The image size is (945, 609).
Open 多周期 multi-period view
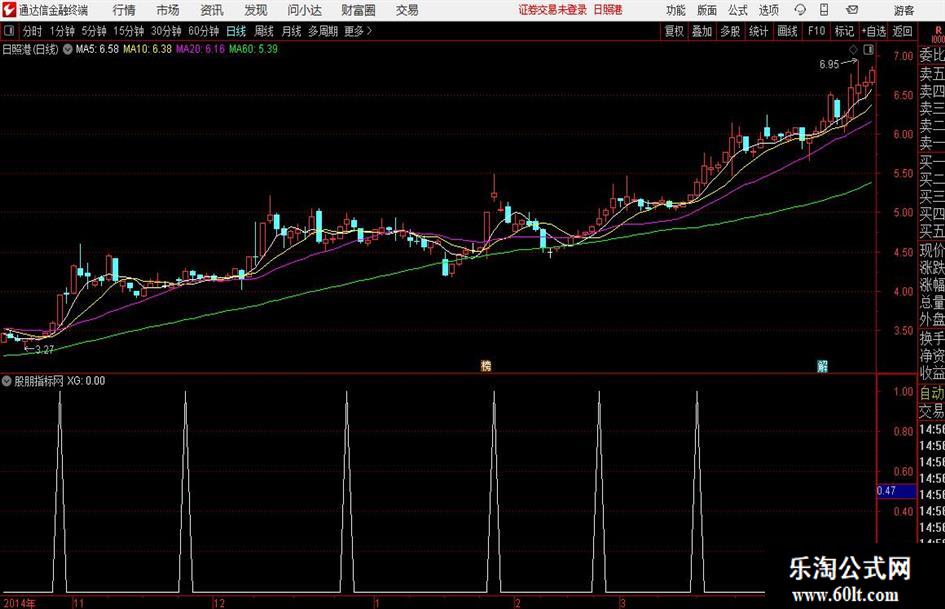click(x=323, y=31)
